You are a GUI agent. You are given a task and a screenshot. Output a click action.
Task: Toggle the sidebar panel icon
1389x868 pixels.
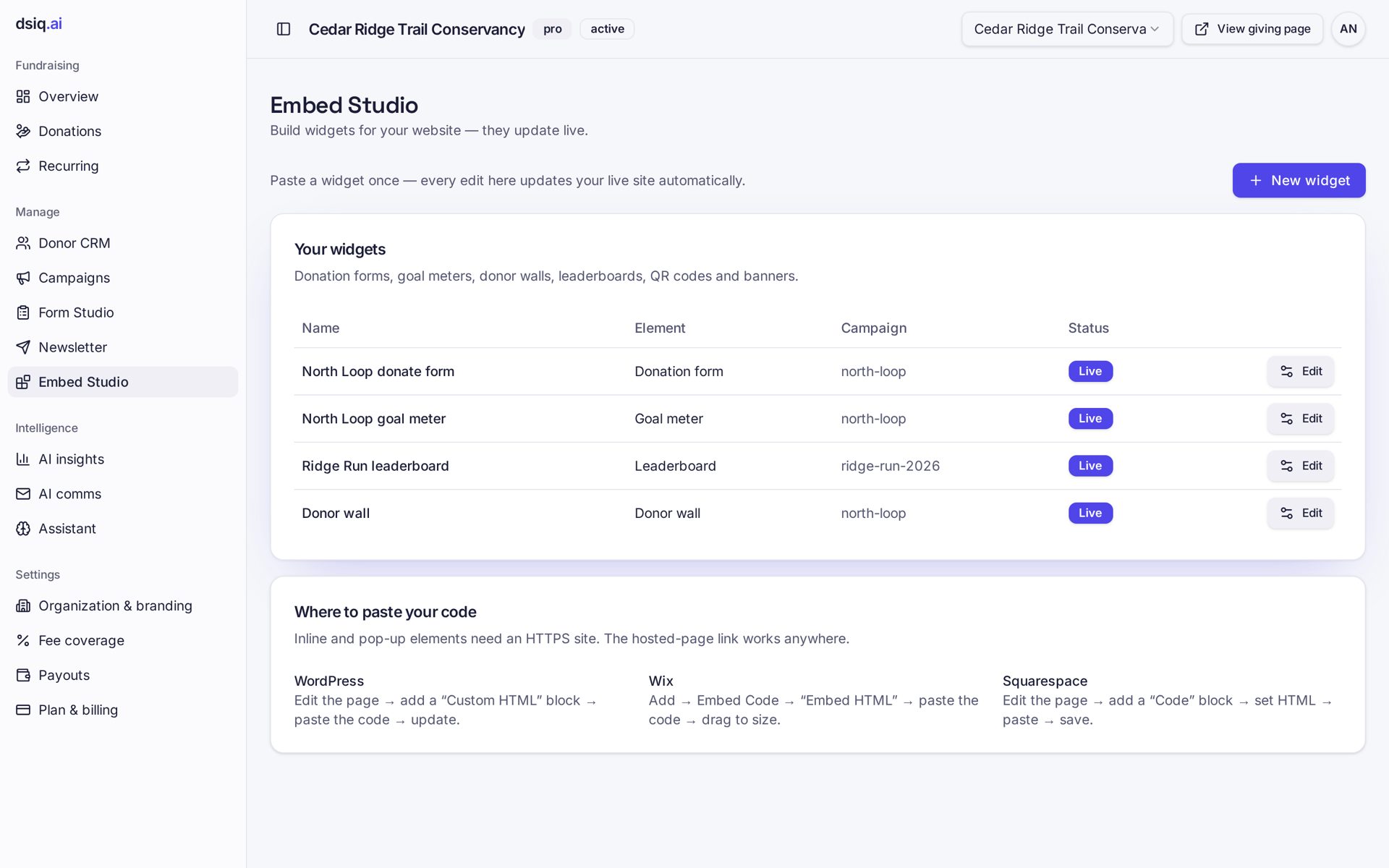[284, 29]
